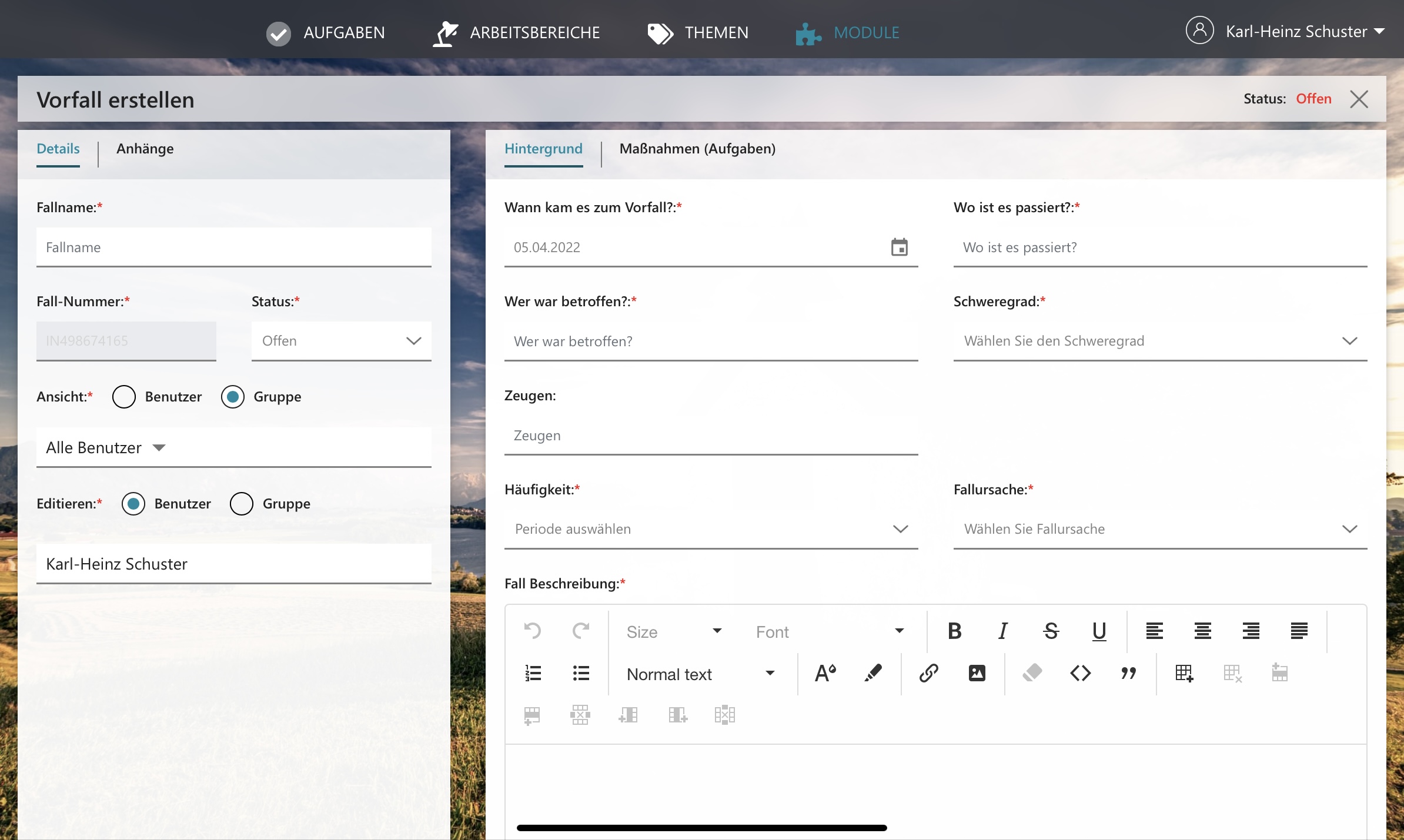
Task: Click the insert table icon
Action: [x=1184, y=673]
